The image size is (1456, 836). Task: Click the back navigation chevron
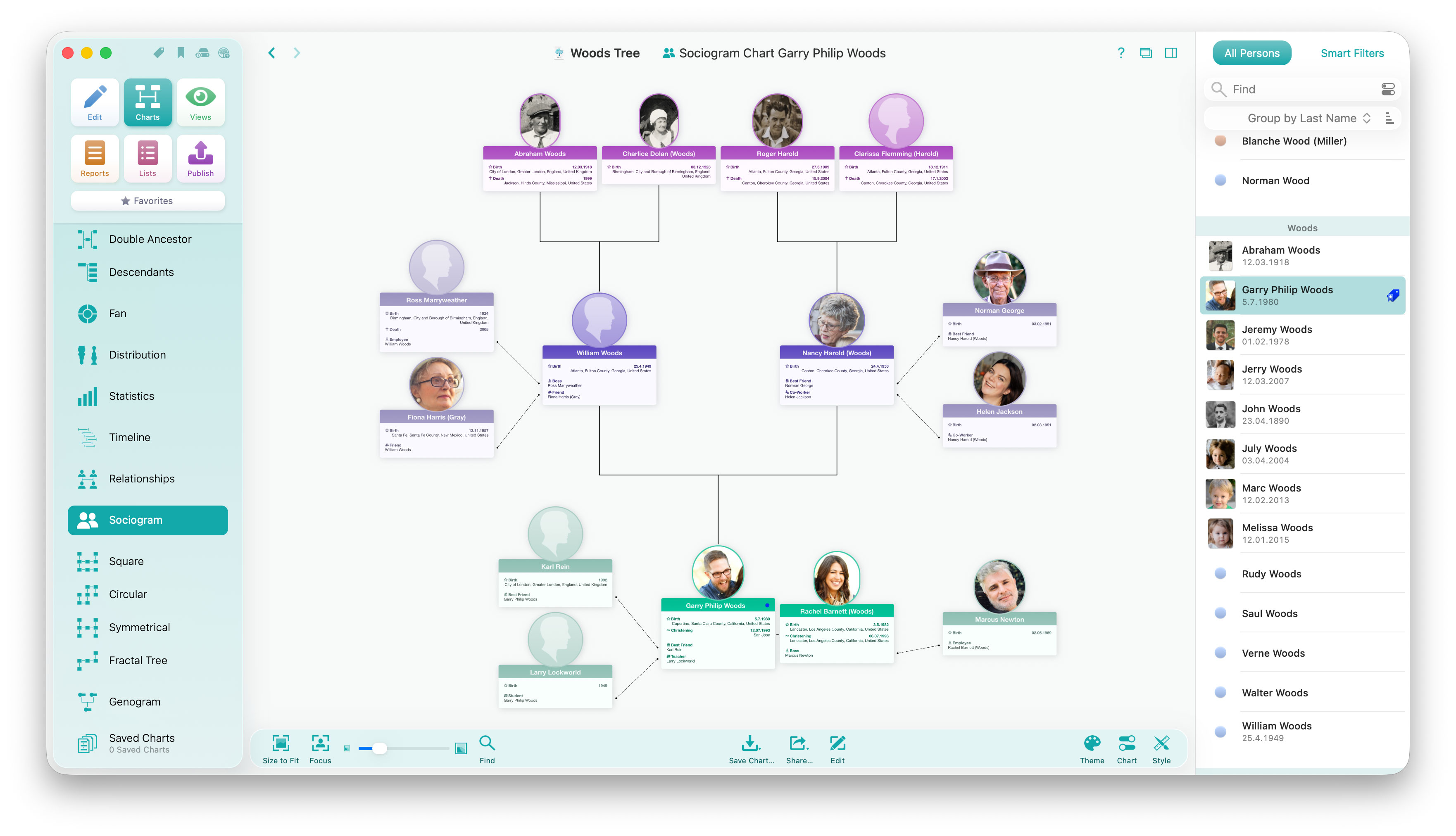click(x=271, y=52)
